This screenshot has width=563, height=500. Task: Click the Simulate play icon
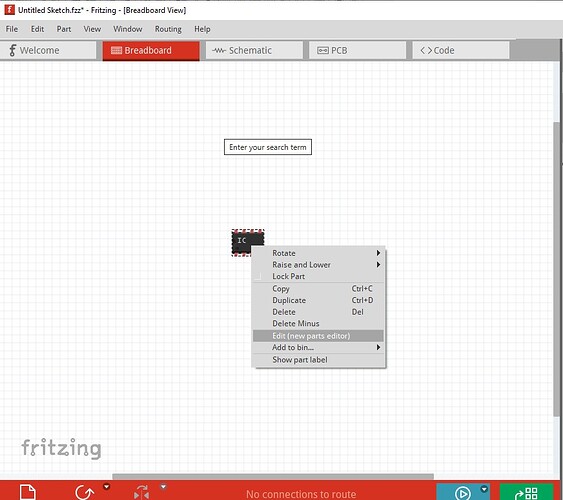[x=463, y=493]
